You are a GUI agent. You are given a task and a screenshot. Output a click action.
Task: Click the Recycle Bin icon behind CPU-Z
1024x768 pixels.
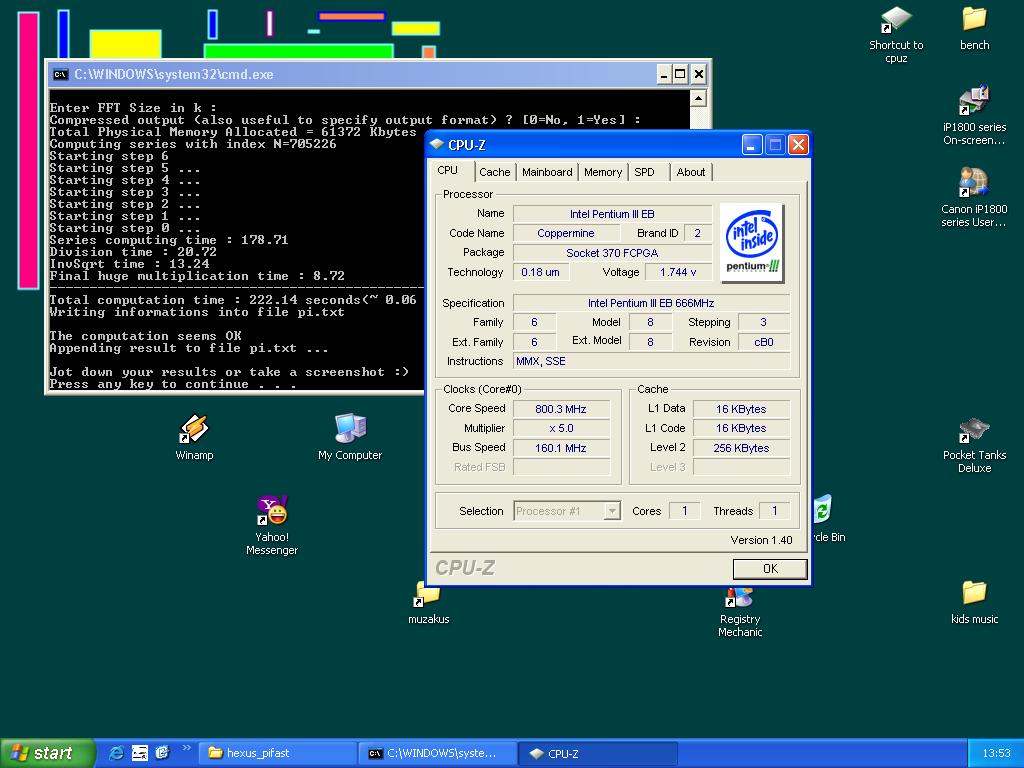(822, 509)
